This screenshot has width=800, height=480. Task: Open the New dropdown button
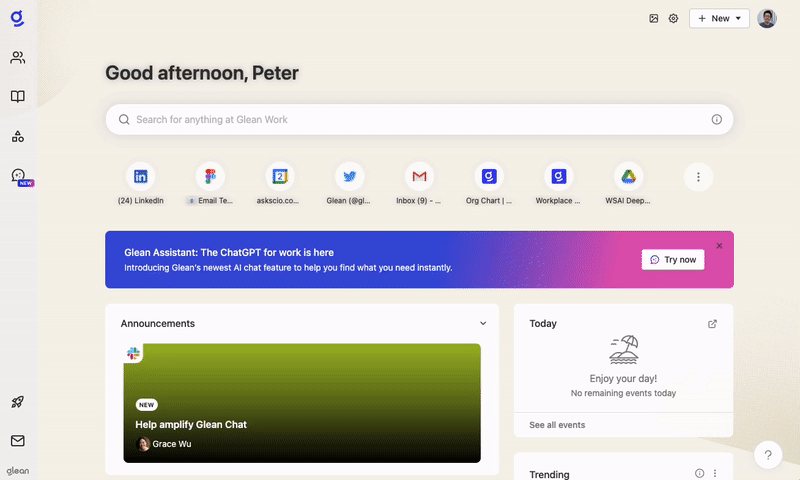pos(719,18)
